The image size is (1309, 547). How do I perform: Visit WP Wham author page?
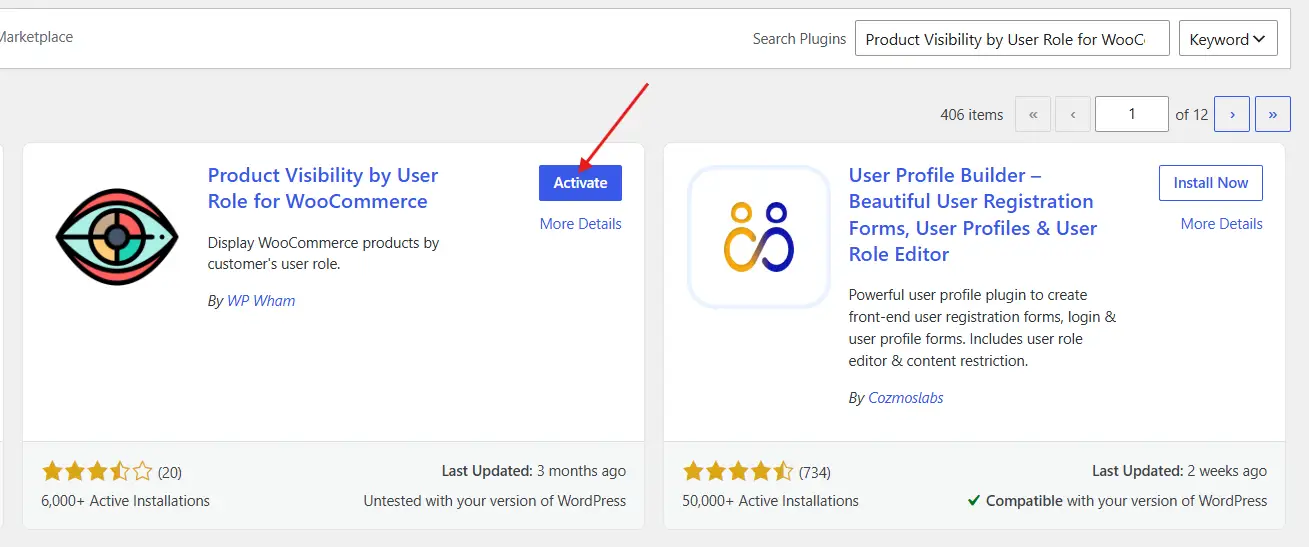click(x=261, y=300)
